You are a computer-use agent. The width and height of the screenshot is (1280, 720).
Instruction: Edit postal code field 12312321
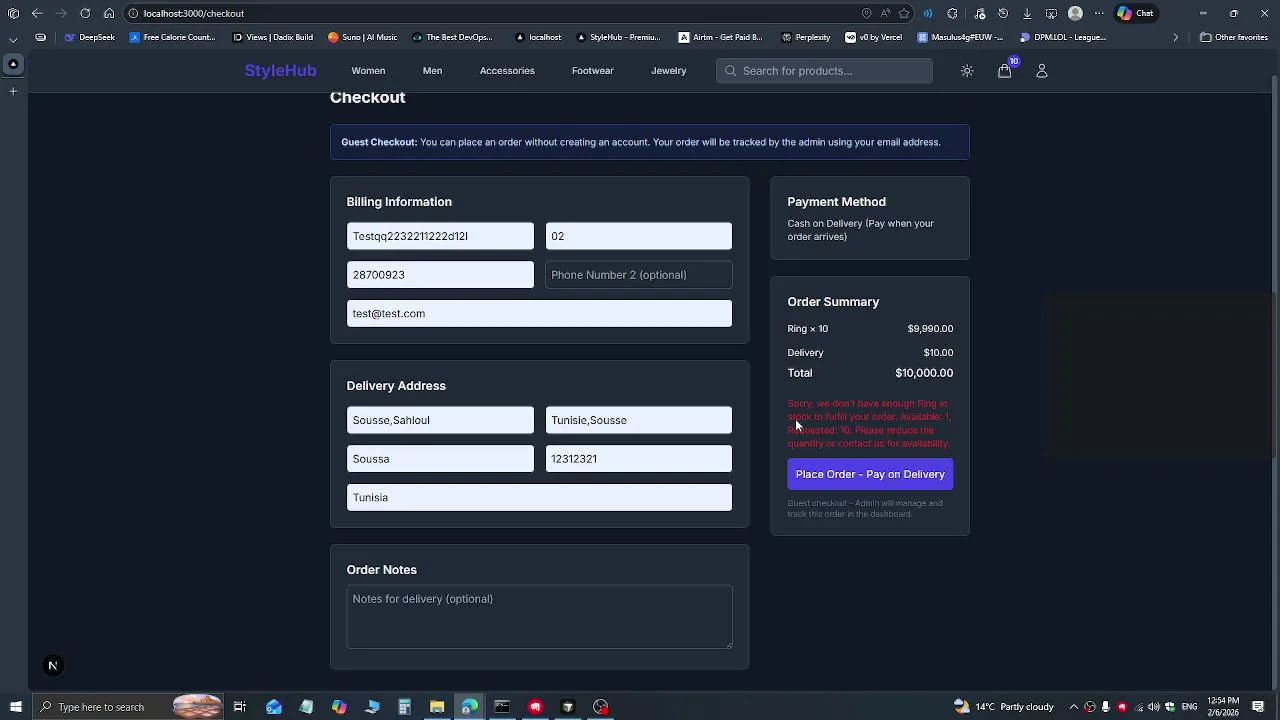[638, 459]
